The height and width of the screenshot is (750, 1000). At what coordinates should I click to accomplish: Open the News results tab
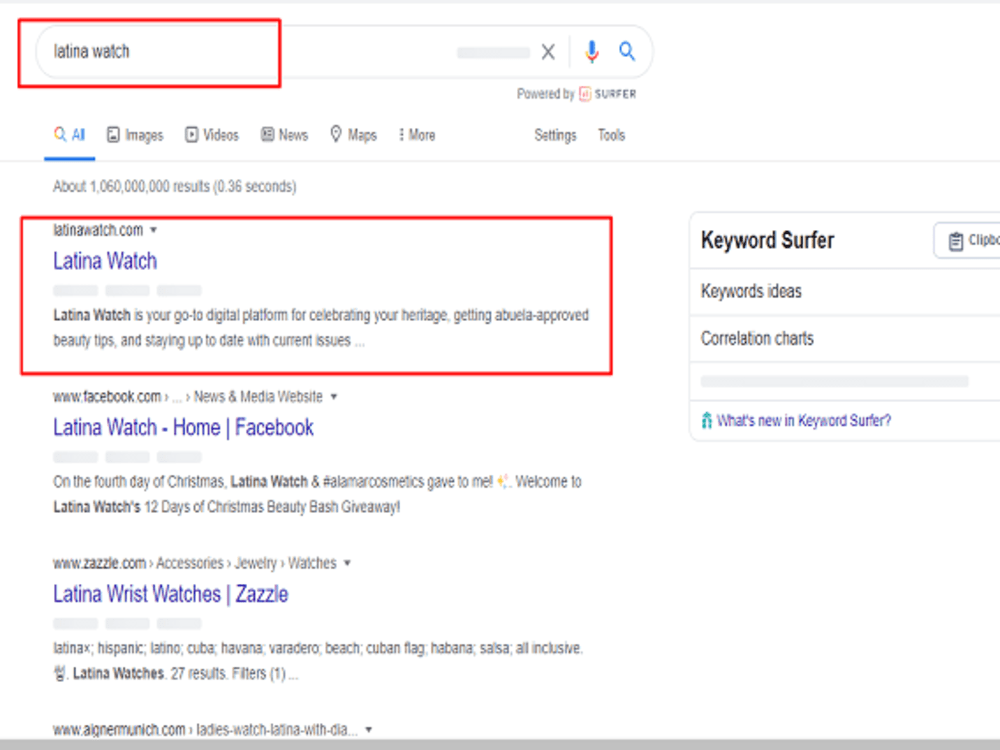coord(284,135)
